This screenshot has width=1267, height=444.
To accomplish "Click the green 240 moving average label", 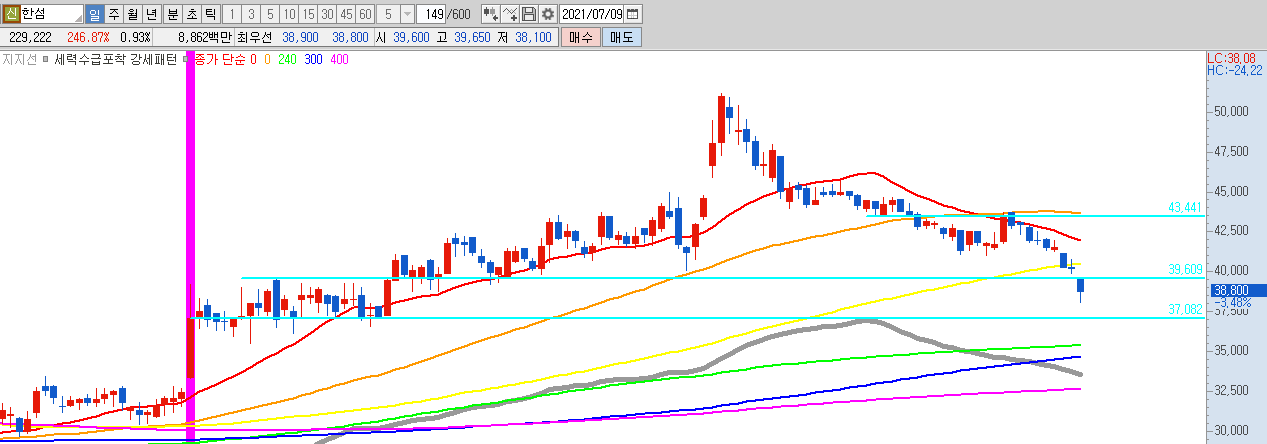I will [287, 60].
